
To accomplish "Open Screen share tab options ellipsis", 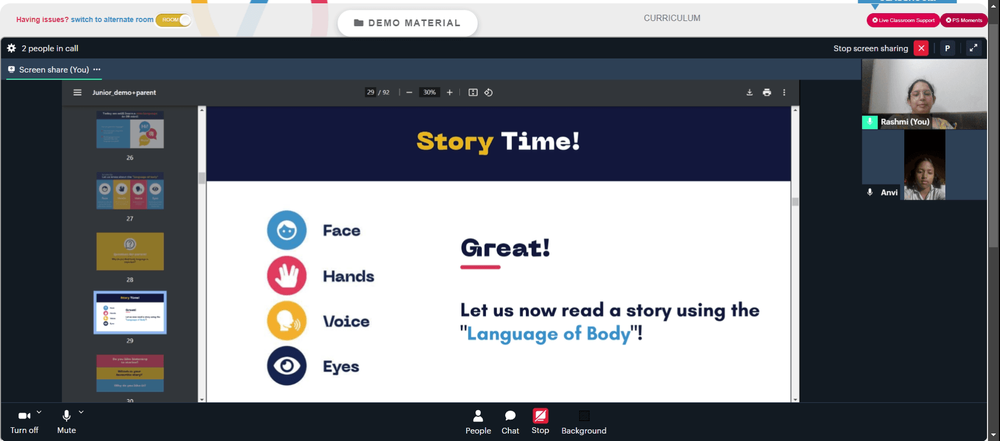I will (x=97, y=70).
